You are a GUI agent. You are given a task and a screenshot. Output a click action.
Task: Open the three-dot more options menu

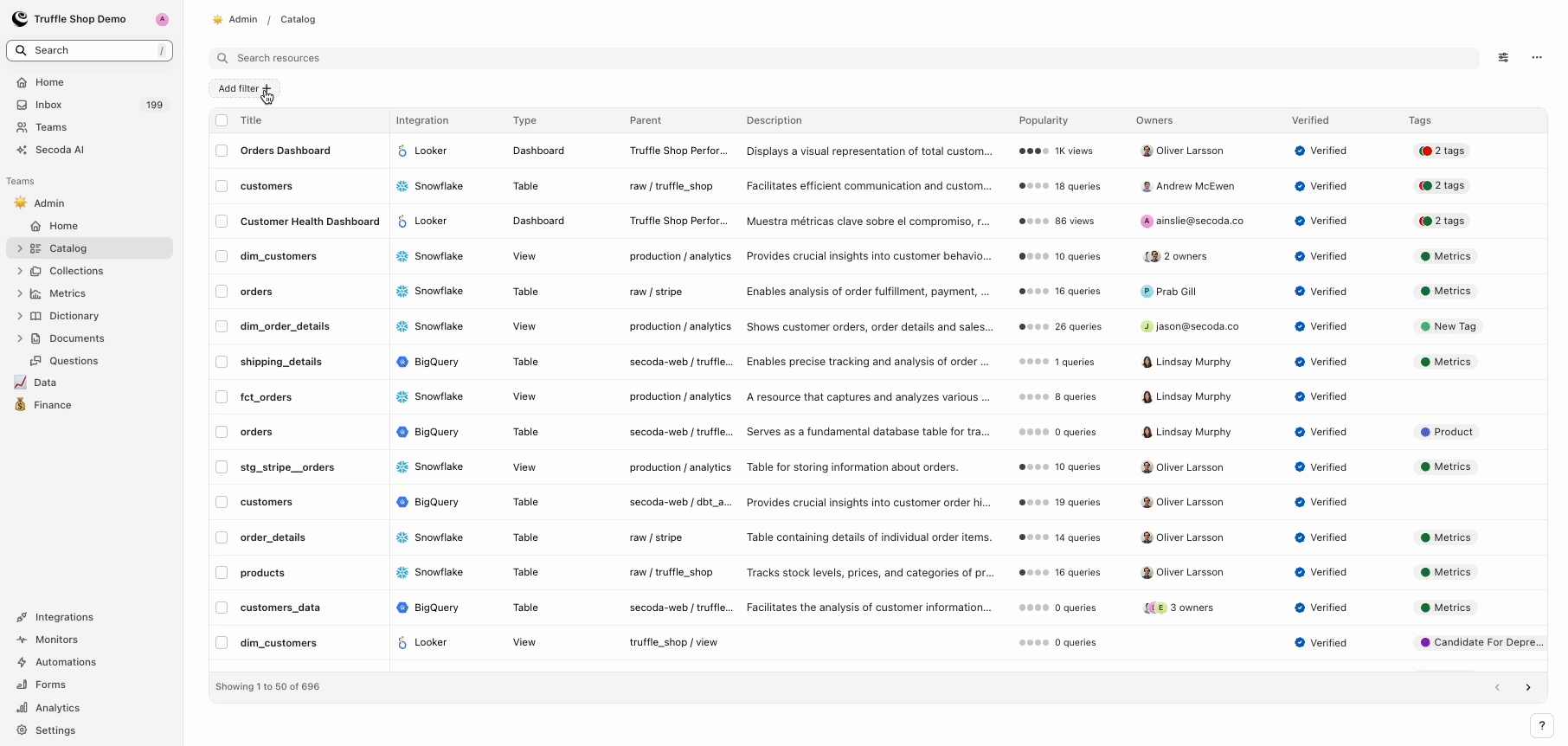(x=1536, y=58)
